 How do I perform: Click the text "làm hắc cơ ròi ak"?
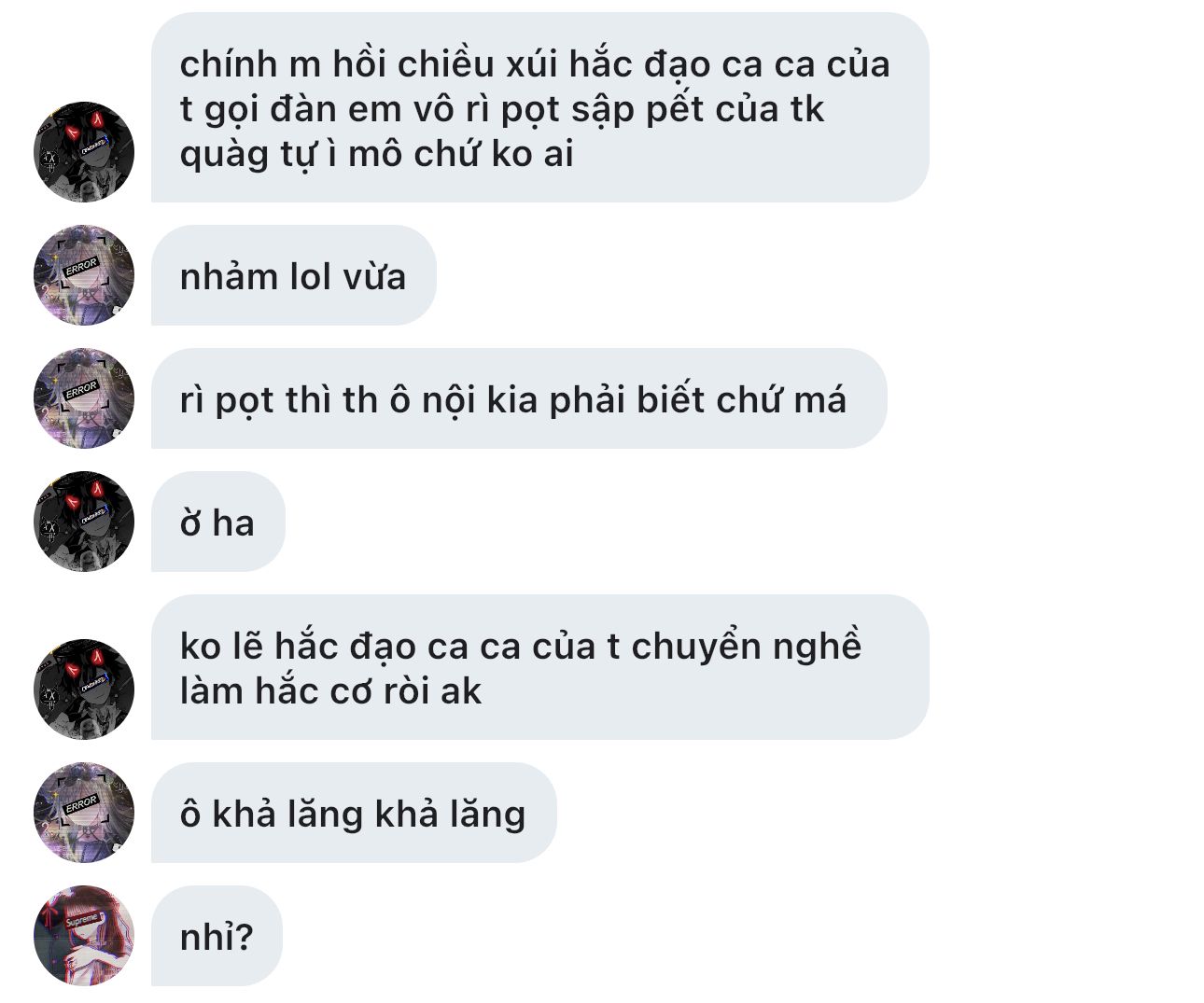tap(330, 691)
